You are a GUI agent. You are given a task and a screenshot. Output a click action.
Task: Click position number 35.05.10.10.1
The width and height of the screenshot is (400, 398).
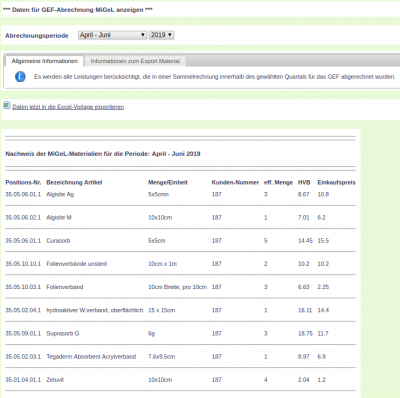[23, 264]
